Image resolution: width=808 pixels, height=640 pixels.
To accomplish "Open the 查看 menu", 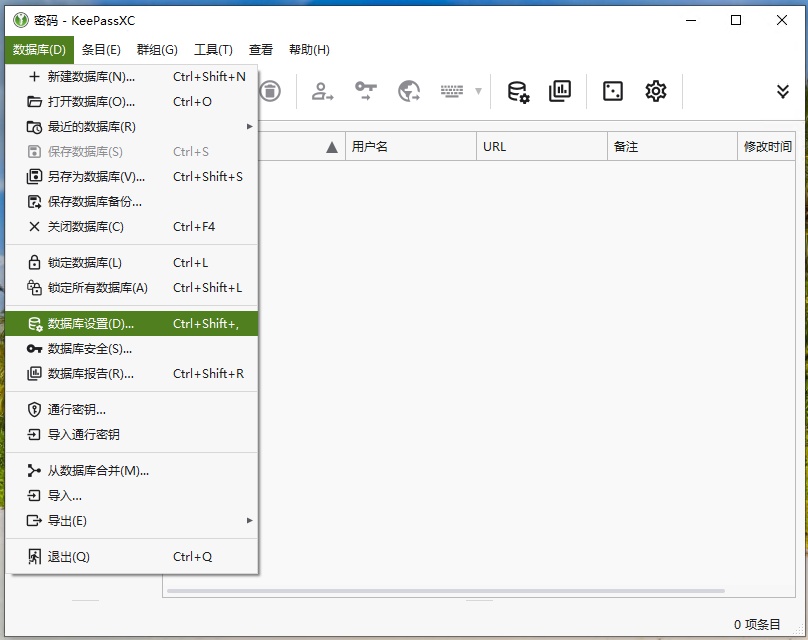I will (x=260, y=49).
